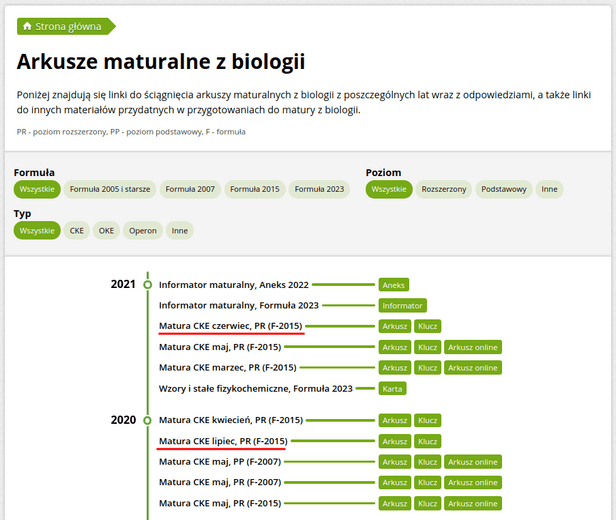Image resolution: width=616 pixels, height=520 pixels.
Task: Click 'Informator maturalny, Formuła 2023' text
Action: pos(238,306)
